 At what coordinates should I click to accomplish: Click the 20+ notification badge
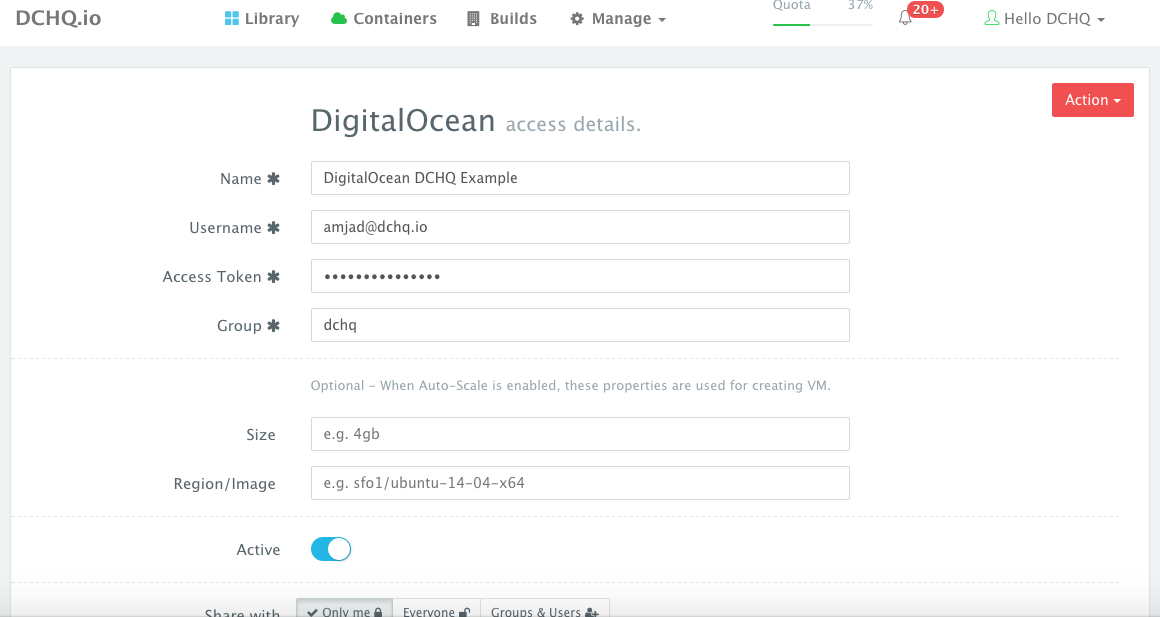925,10
